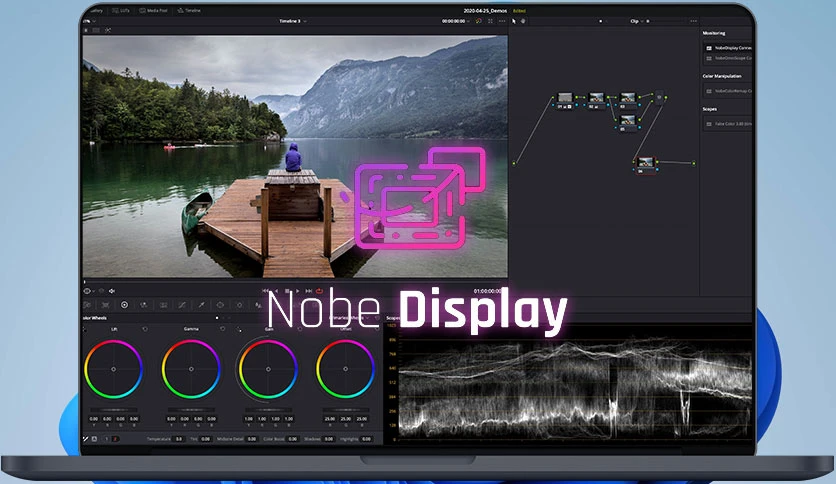Click the play reverse button
The image size is (836, 484).
click(x=276, y=291)
